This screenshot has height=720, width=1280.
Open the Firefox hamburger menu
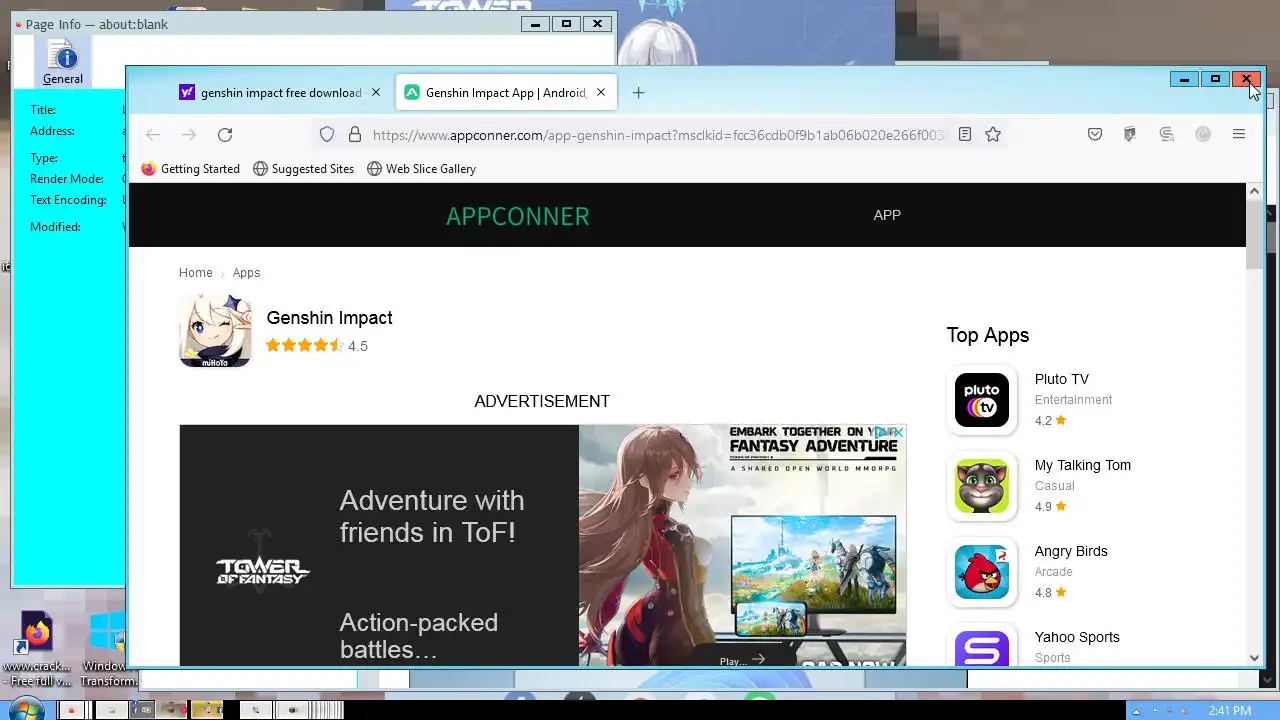pyautogui.click(x=1239, y=134)
